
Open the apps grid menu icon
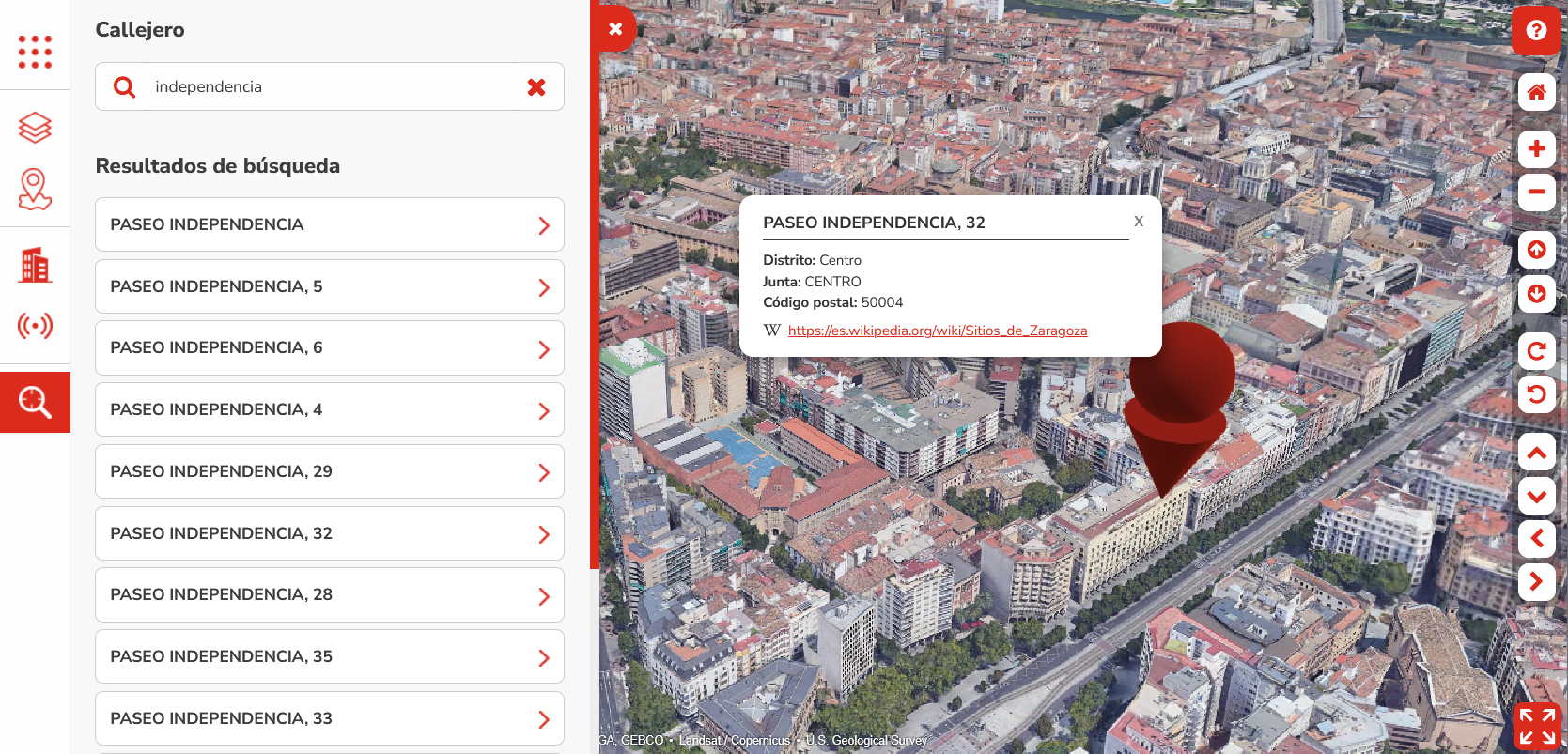[35, 52]
